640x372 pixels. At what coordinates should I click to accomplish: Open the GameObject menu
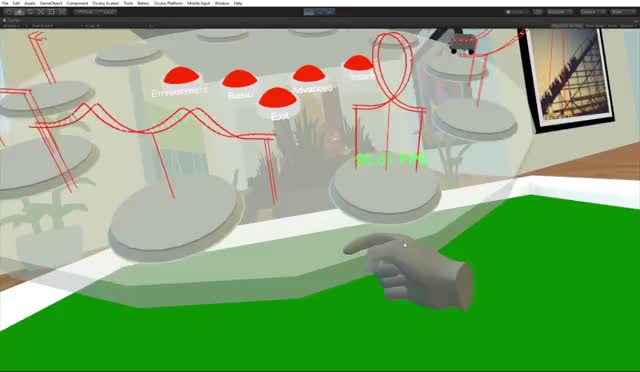(51, 3)
